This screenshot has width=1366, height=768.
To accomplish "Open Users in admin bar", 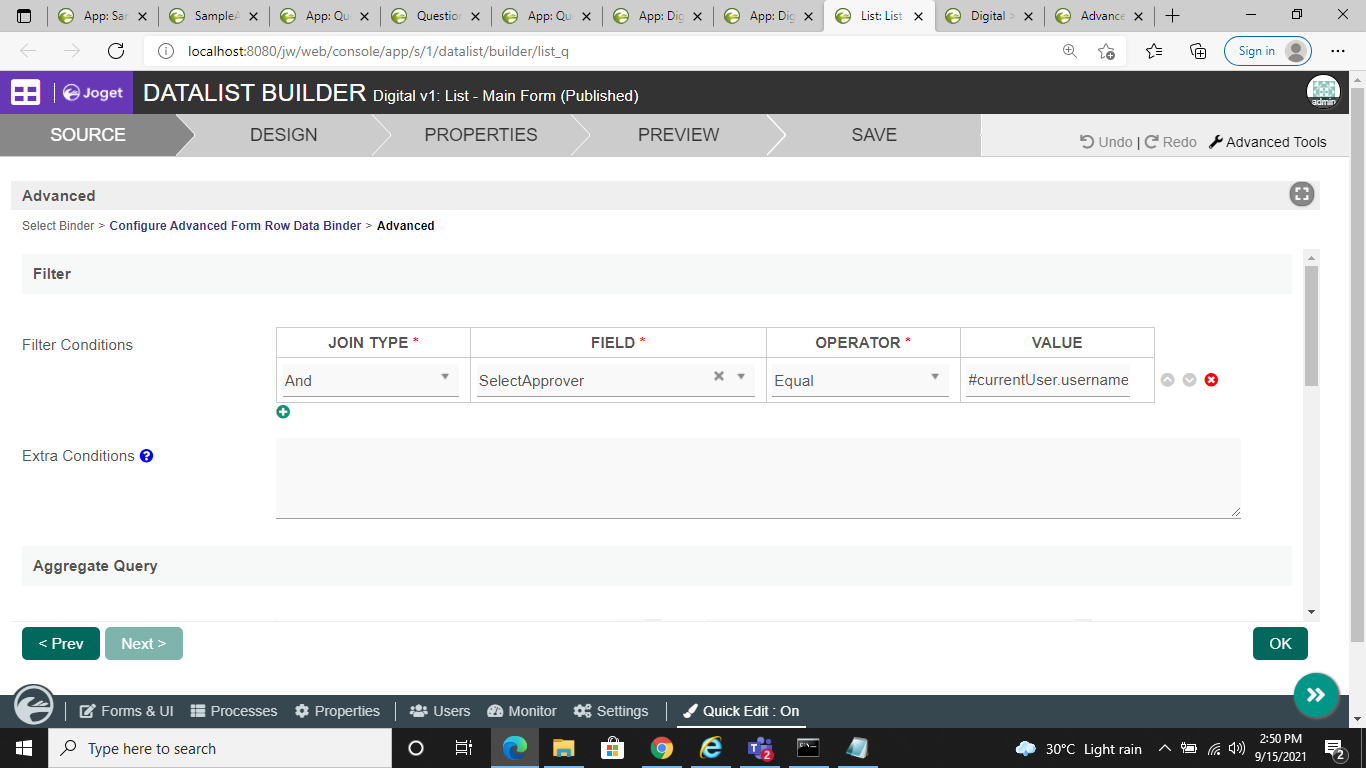I will click(440, 711).
